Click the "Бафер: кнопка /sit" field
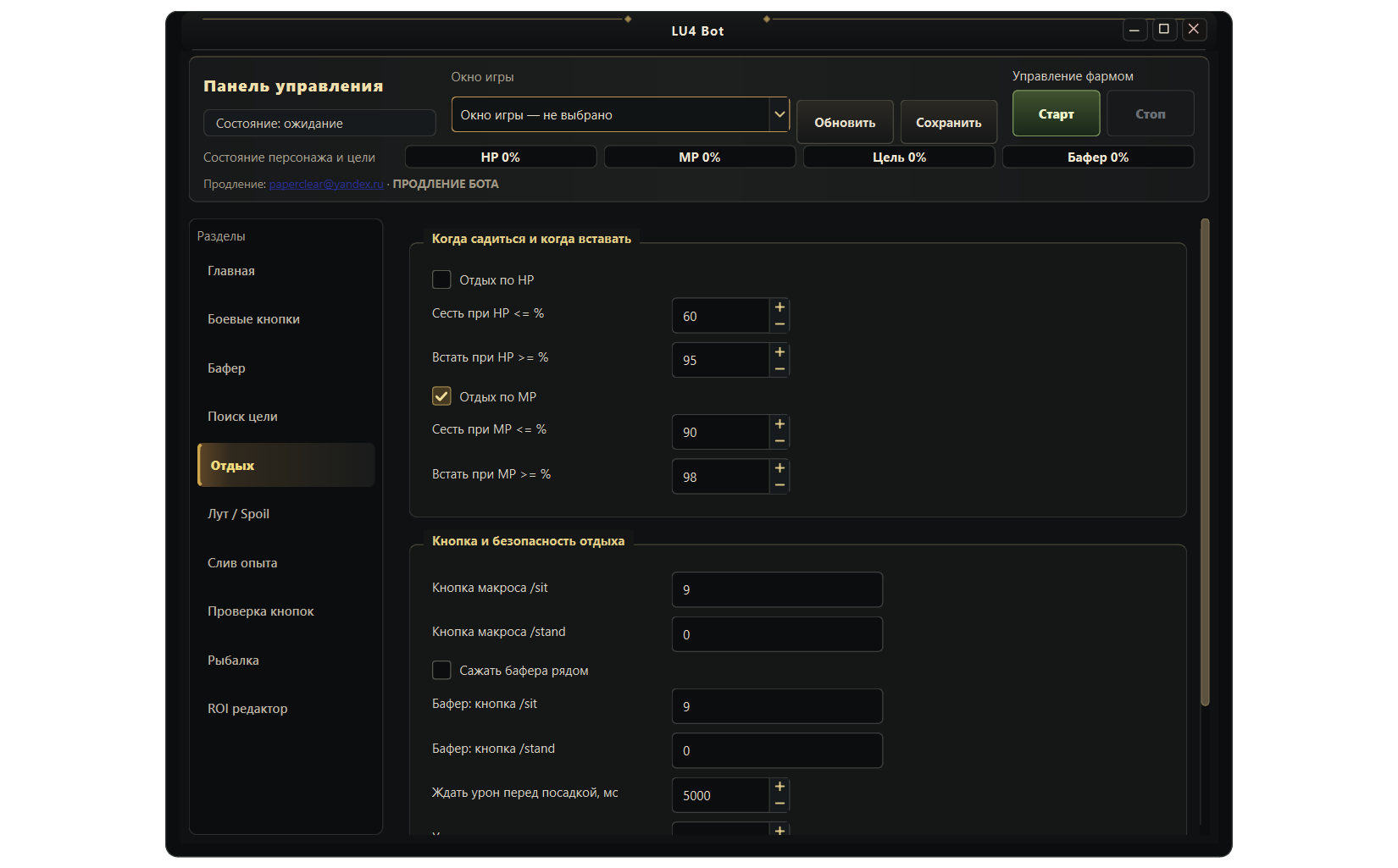 coord(777,706)
